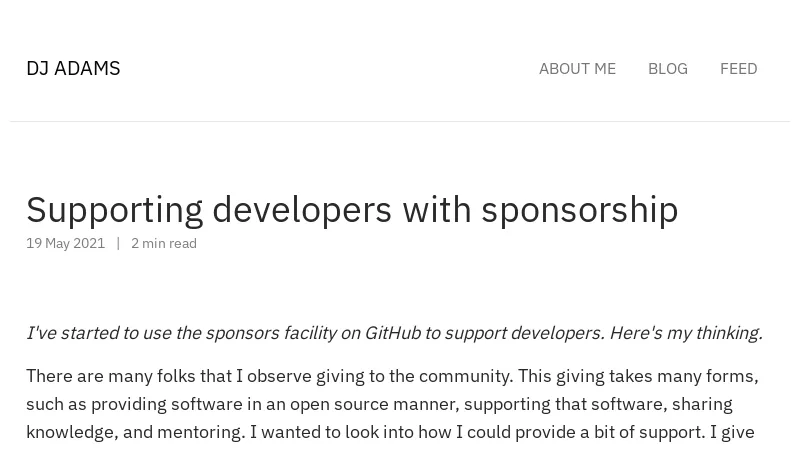Click the '2 min read' label
800x450 pixels.
pos(164,243)
